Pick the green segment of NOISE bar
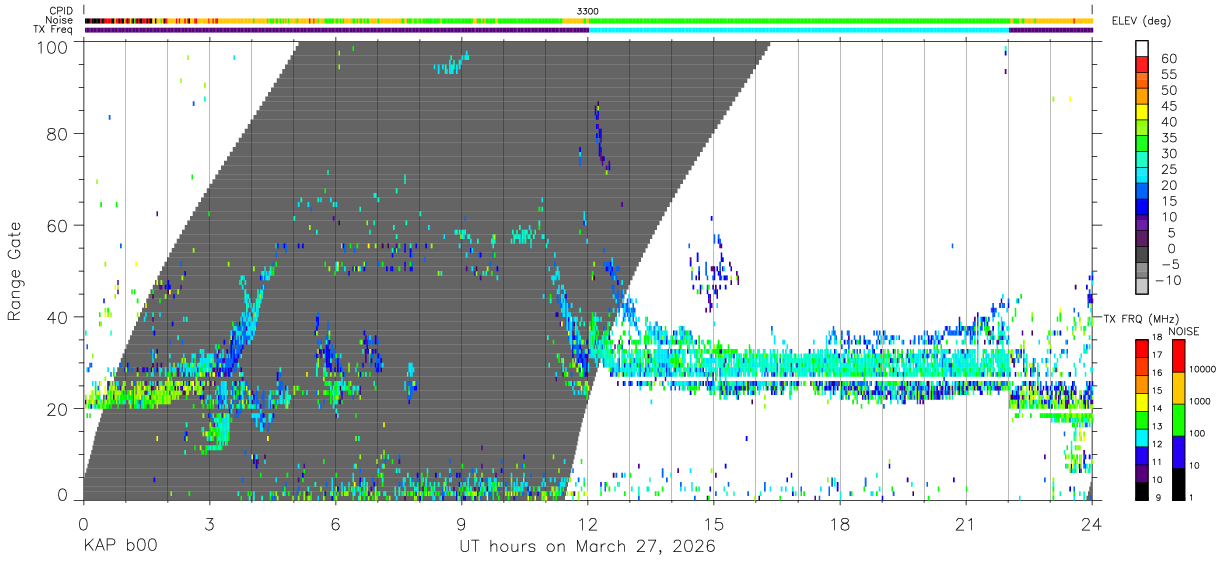 [x=1179, y=418]
